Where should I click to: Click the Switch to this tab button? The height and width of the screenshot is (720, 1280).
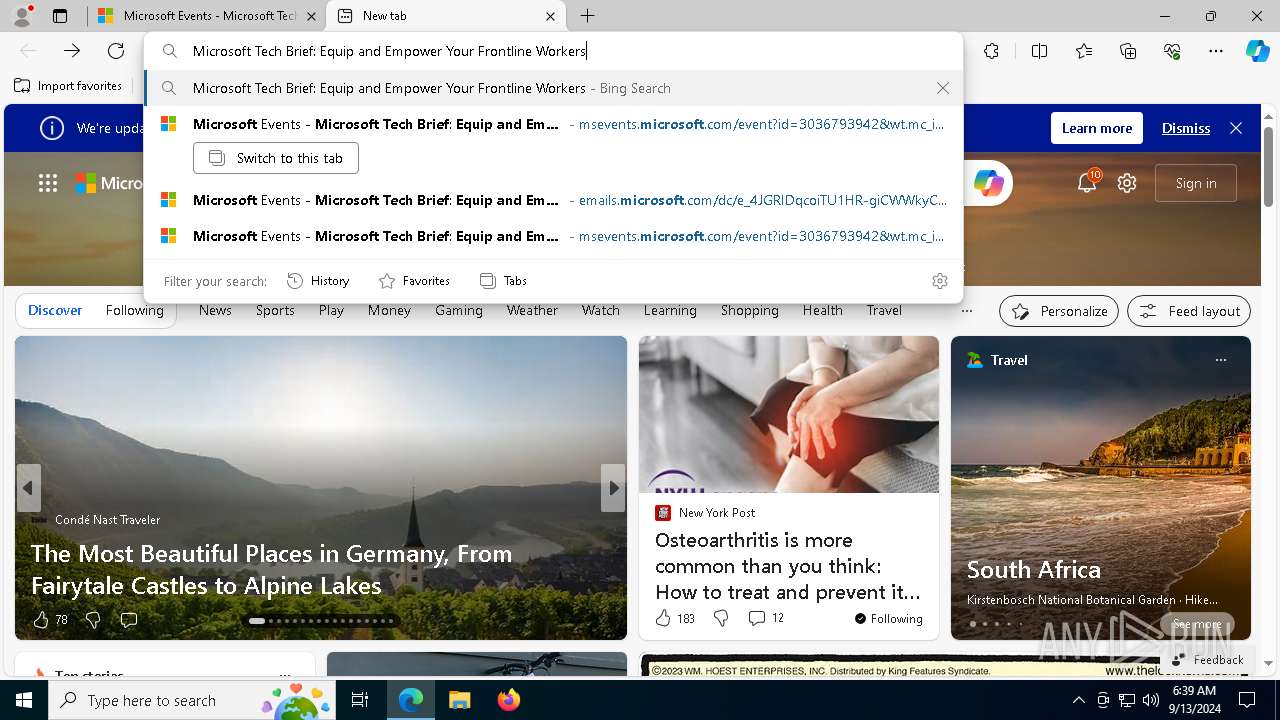point(276,158)
